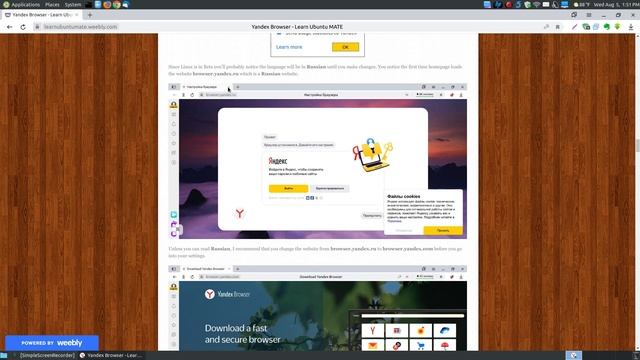Open the clock showing Wed Aug 5
The image size is (640, 360).
tap(616, 4)
